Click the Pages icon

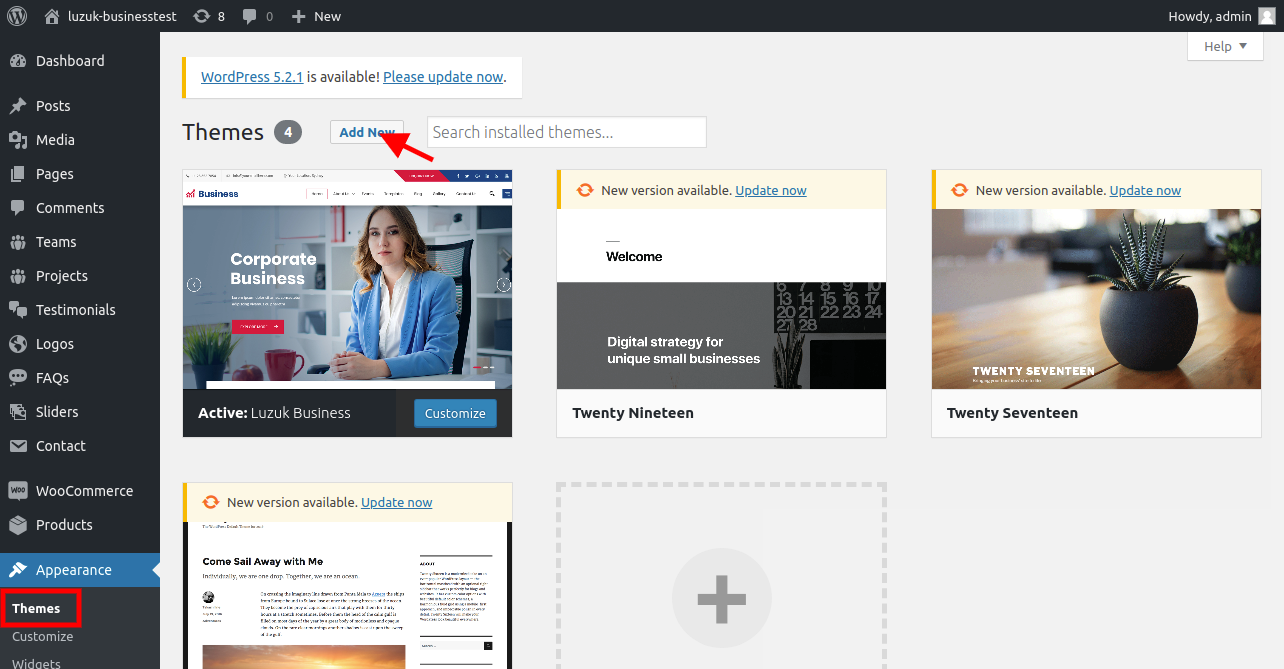pos(18,174)
